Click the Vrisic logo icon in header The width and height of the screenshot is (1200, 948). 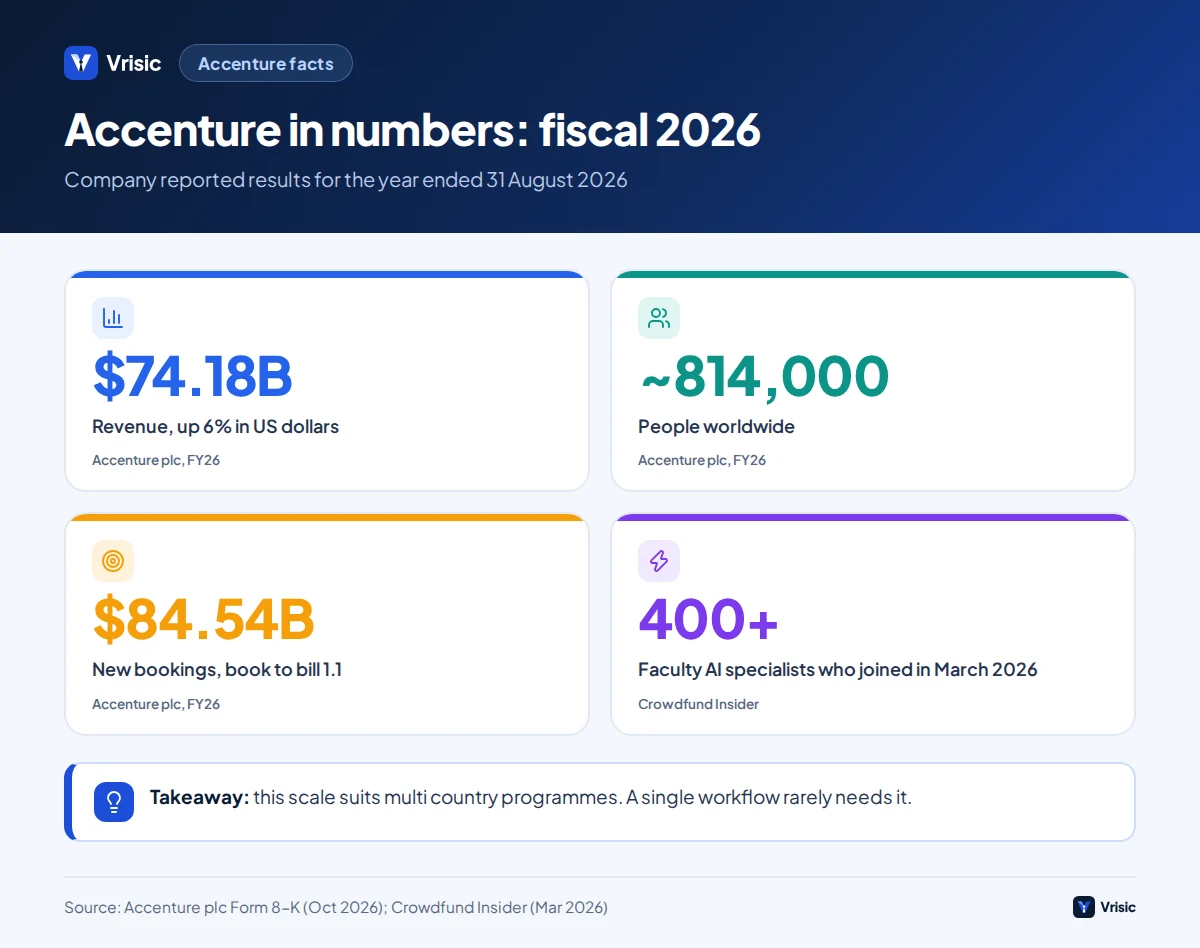coord(81,63)
